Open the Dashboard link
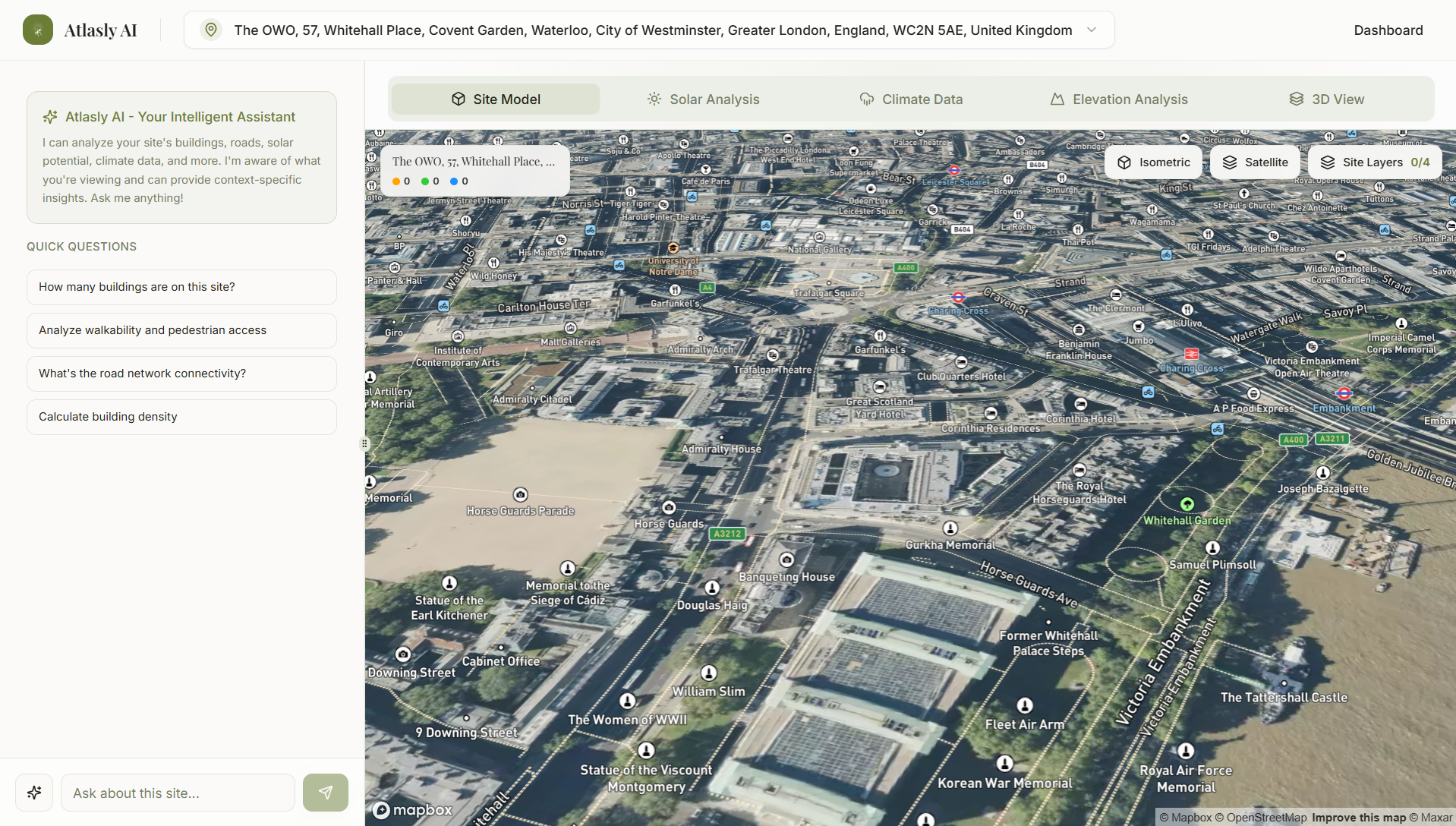 [x=1388, y=30]
